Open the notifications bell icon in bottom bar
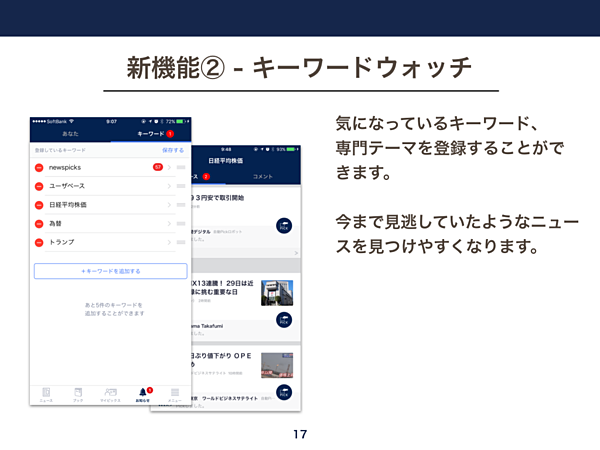Screen dimensions: 600x450 click(142, 394)
